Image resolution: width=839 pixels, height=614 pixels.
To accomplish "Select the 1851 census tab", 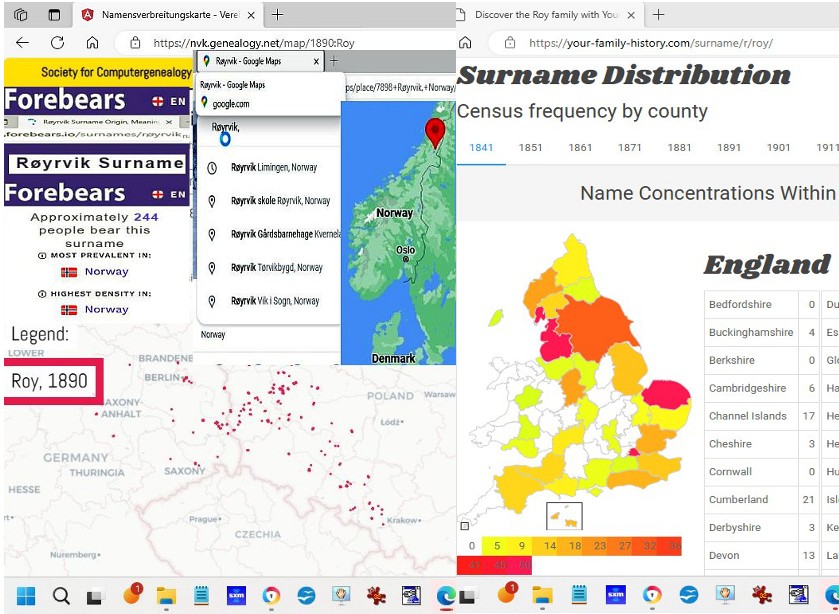I will 530,148.
